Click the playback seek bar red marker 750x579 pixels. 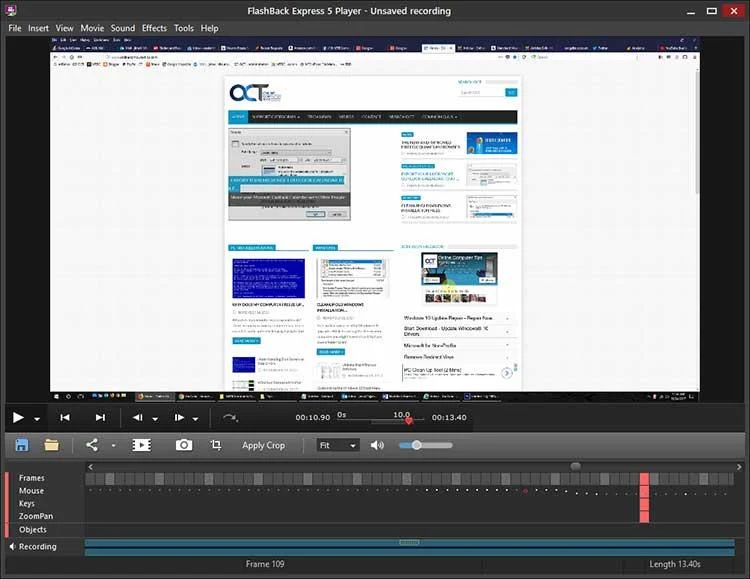[408, 421]
